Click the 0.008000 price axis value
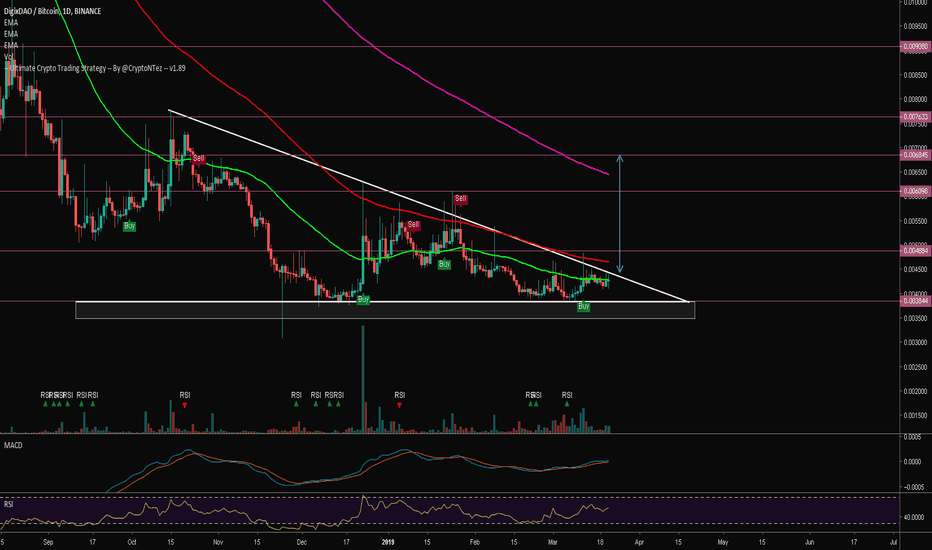The height and width of the screenshot is (550, 932). (x=915, y=99)
